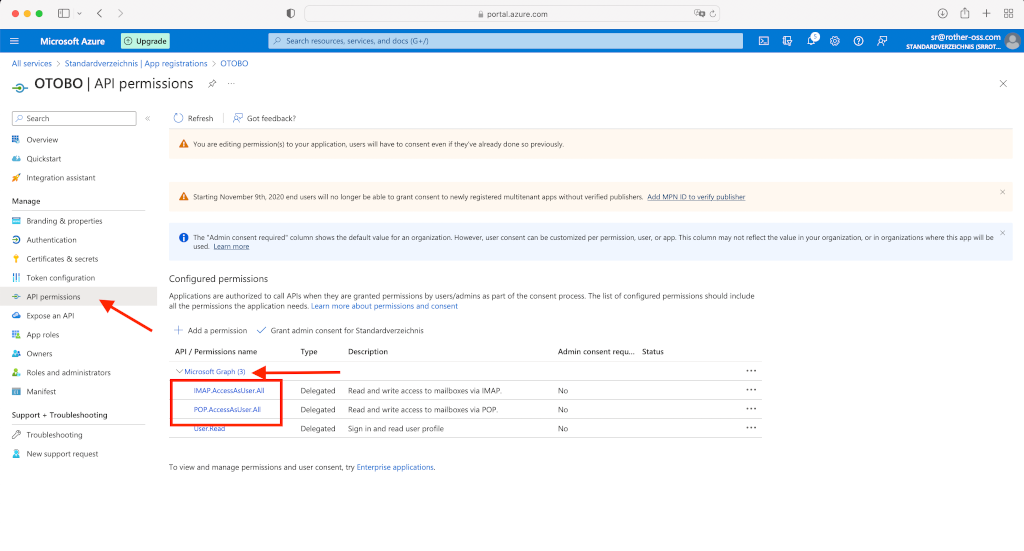This screenshot has width=1024, height=551.
Task: Click the Safari share icon
Action: [x=965, y=13]
